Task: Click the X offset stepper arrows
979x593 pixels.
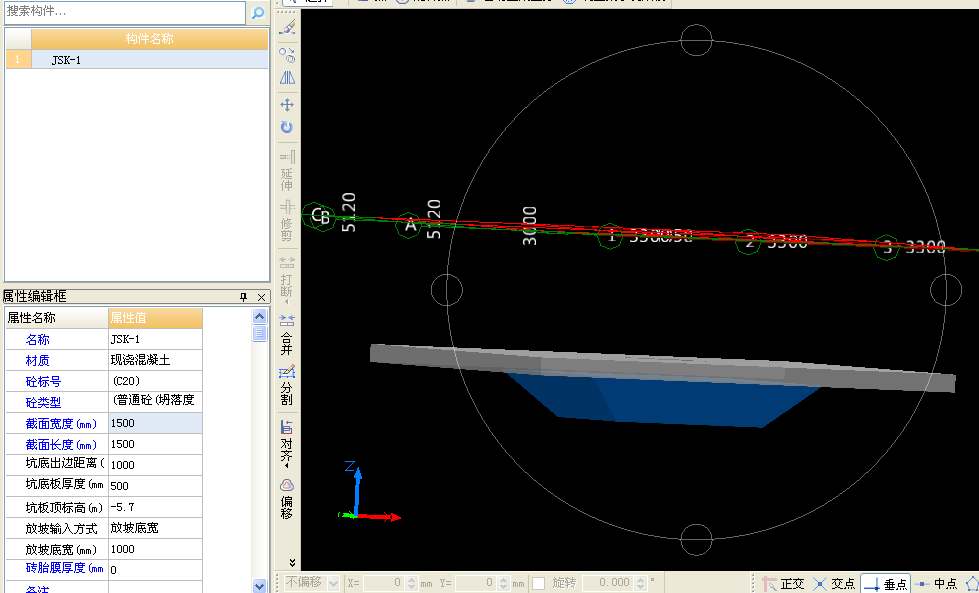Action: (x=411, y=583)
